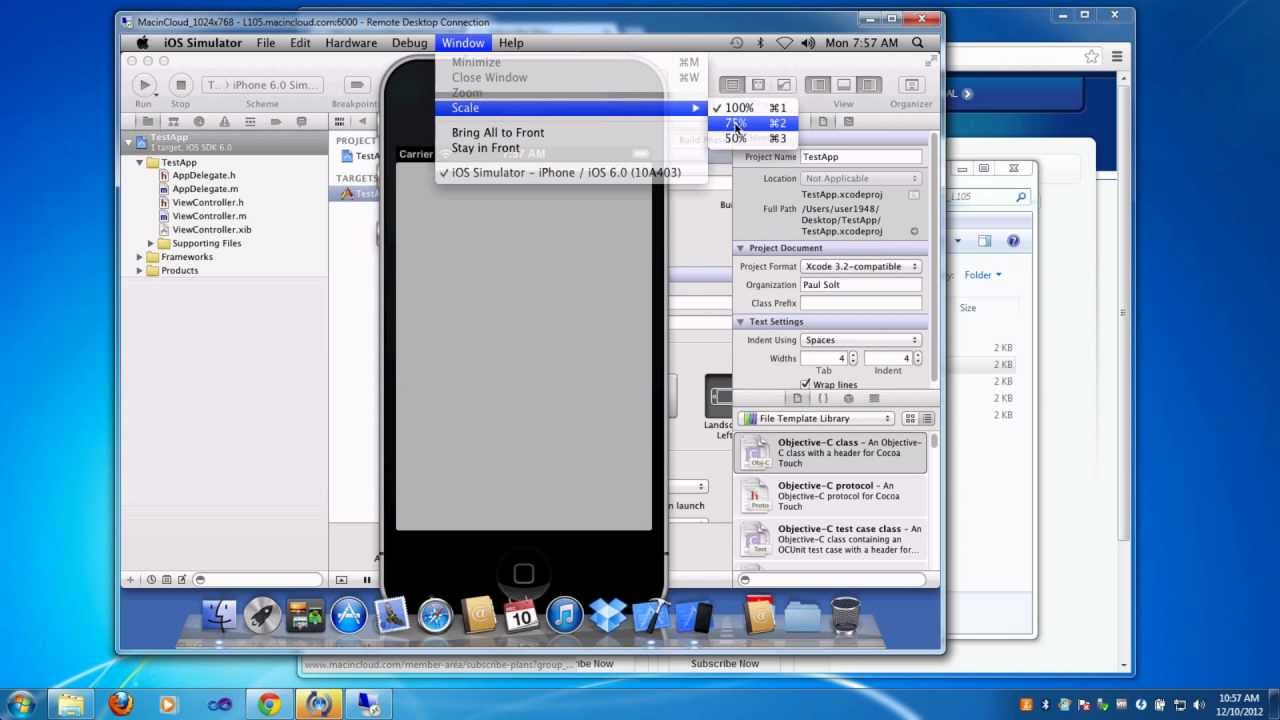The width and height of the screenshot is (1280, 720).
Task: Open Dropbox icon in the Dock
Action: [x=607, y=616]
